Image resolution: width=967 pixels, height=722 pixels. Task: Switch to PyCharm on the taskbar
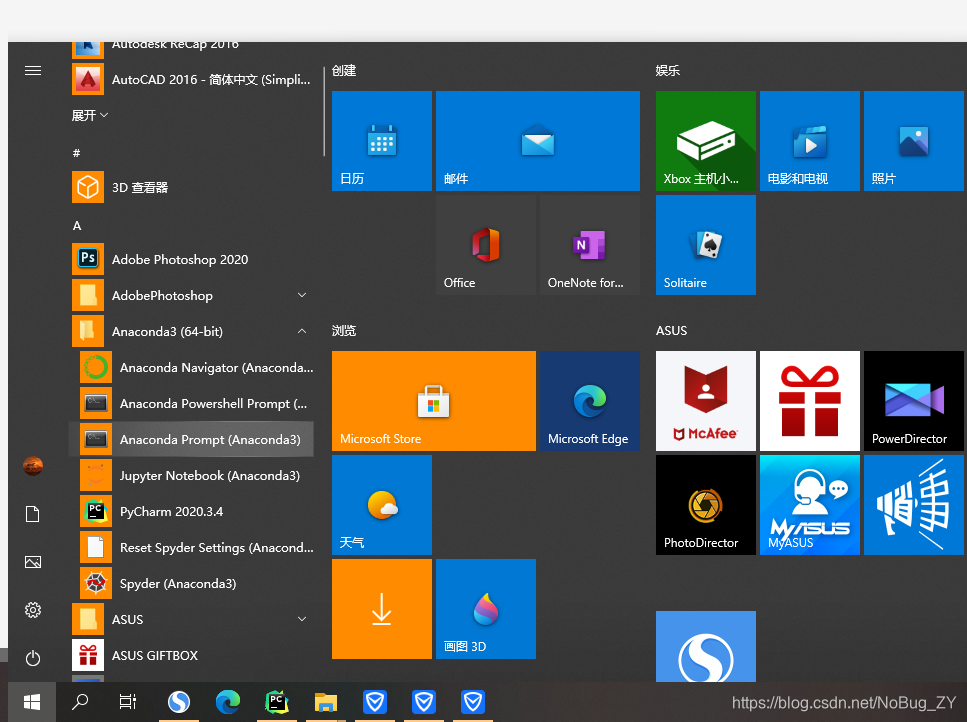[277, 702]
